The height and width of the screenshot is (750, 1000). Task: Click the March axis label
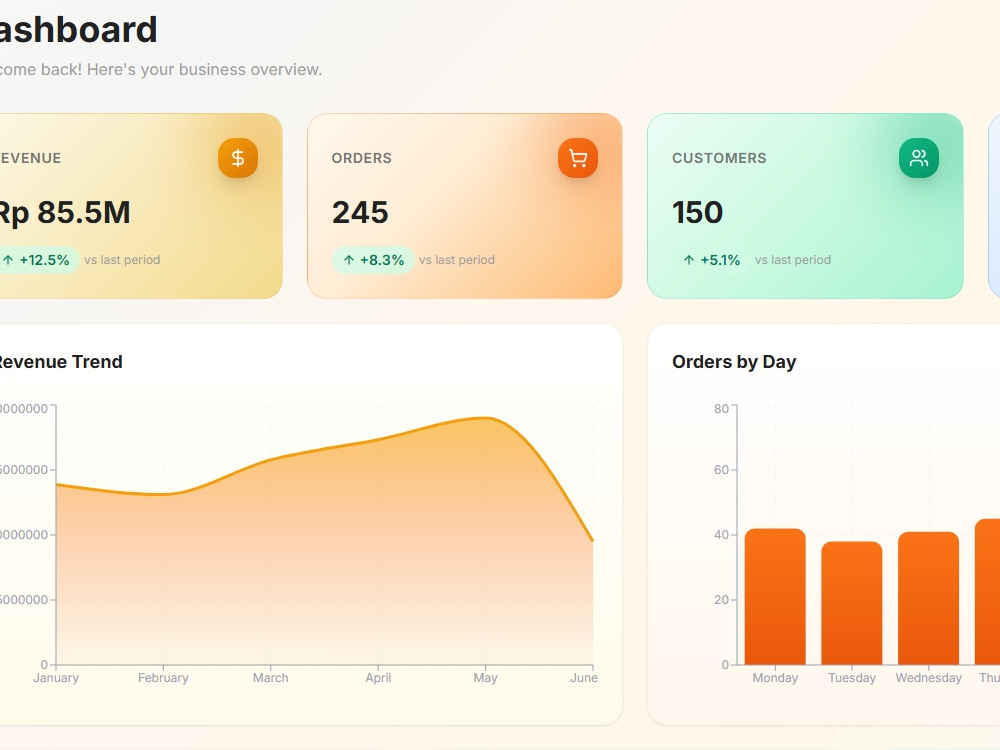270,678
